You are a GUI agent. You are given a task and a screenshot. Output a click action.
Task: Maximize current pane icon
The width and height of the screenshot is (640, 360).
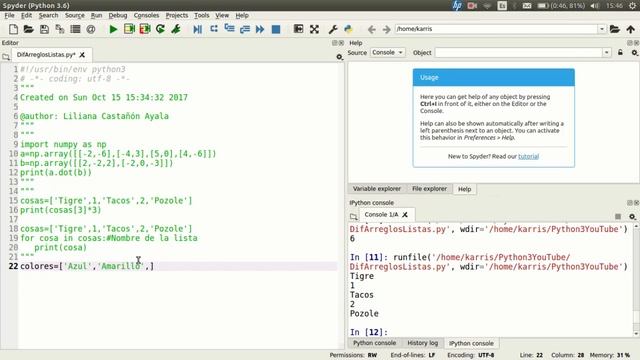298,29
